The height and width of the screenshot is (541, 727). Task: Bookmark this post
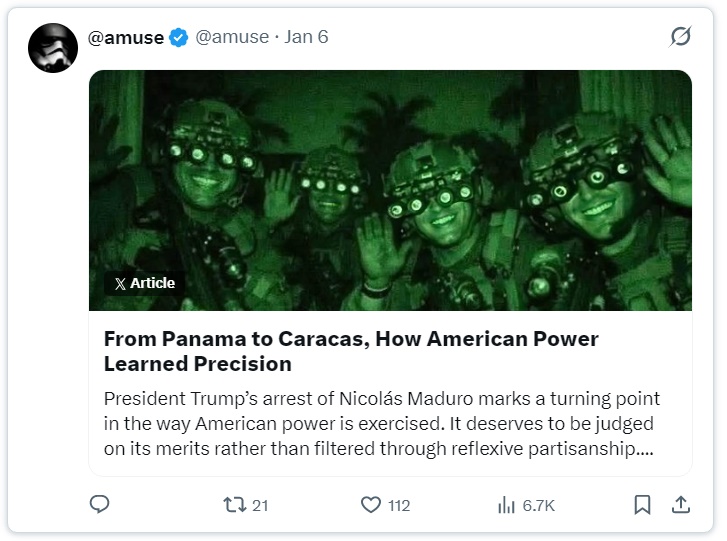643,505
